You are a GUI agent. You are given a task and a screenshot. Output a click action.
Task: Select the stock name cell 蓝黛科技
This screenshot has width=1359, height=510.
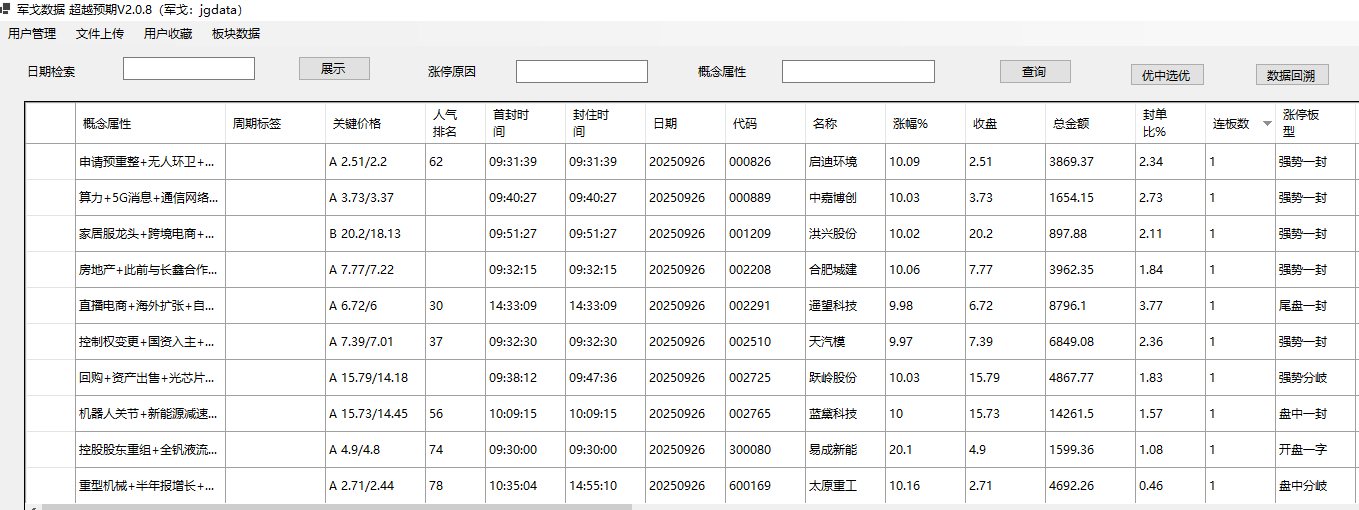tap(833, 414)
